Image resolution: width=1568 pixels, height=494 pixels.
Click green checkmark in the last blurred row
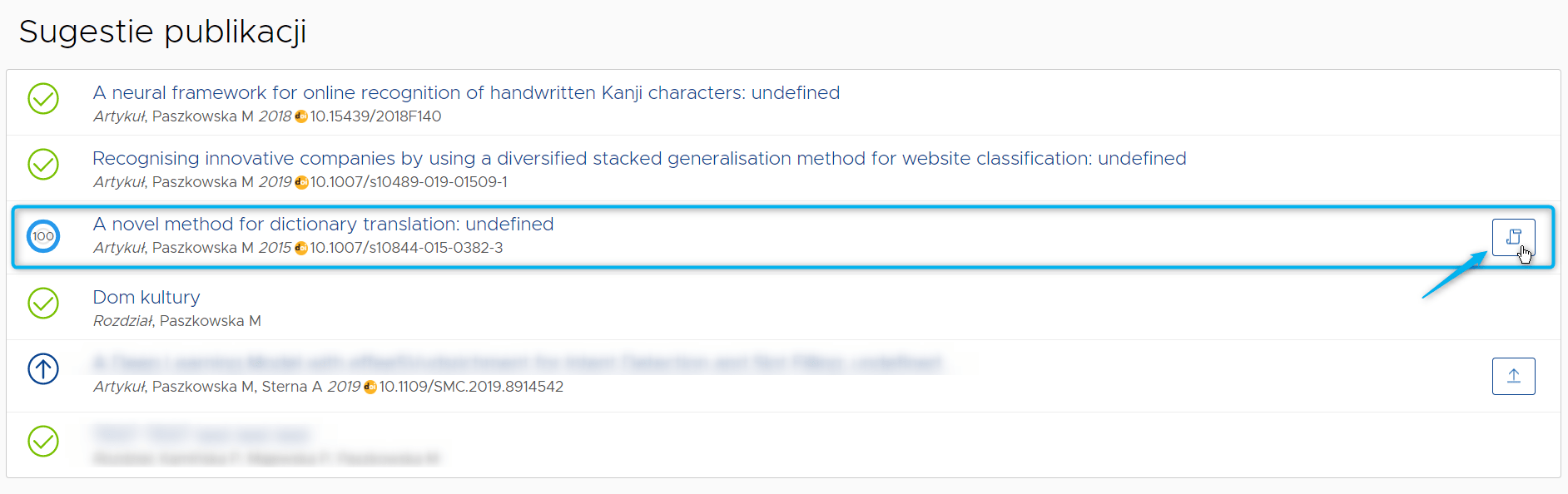click(43, 441)
